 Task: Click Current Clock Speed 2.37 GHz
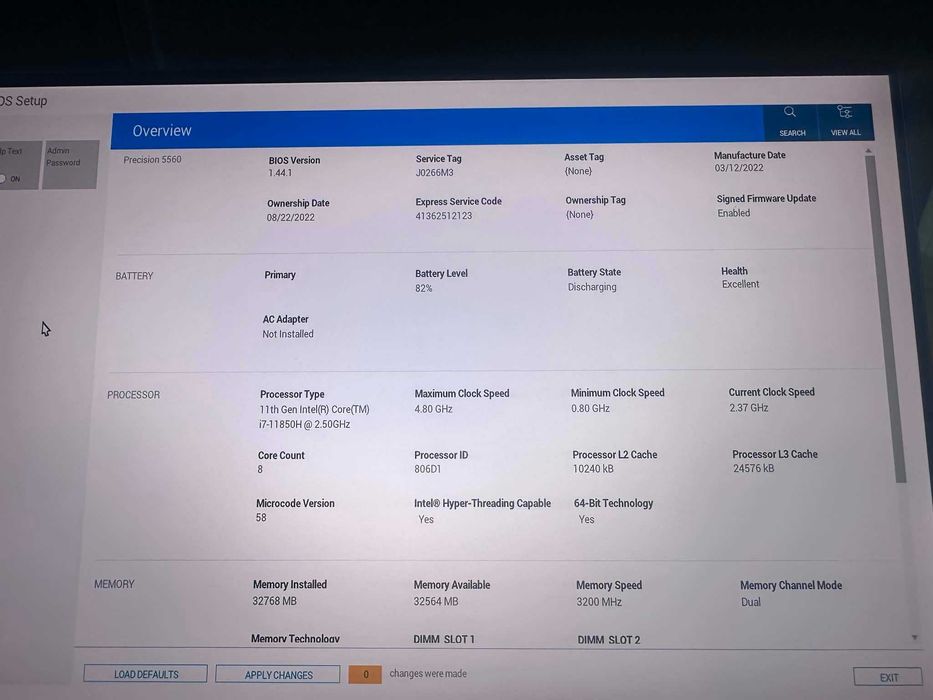pos(749,408)
